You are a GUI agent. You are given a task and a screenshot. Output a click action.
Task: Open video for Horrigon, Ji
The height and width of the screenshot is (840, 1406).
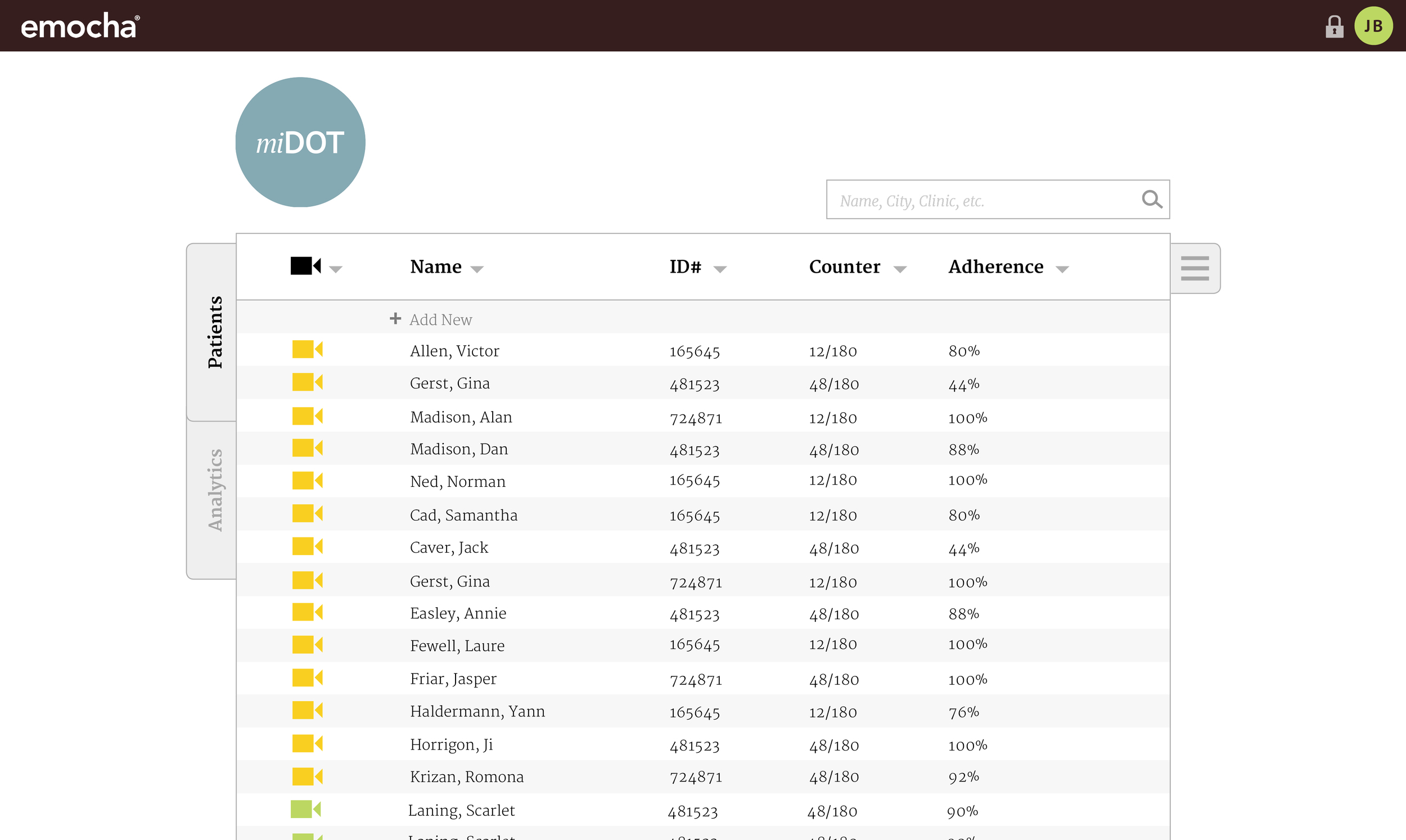307,743
